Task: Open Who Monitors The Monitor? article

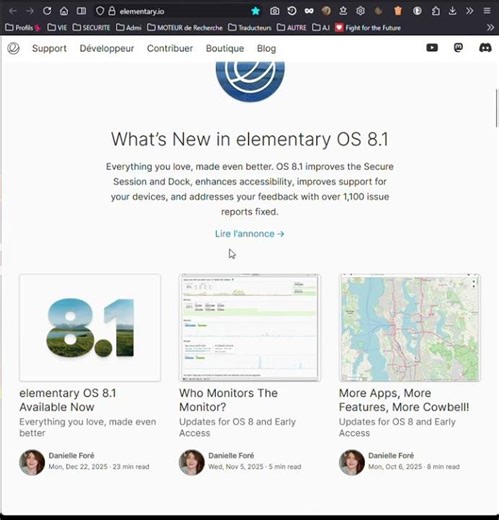Action: (228, 400)
